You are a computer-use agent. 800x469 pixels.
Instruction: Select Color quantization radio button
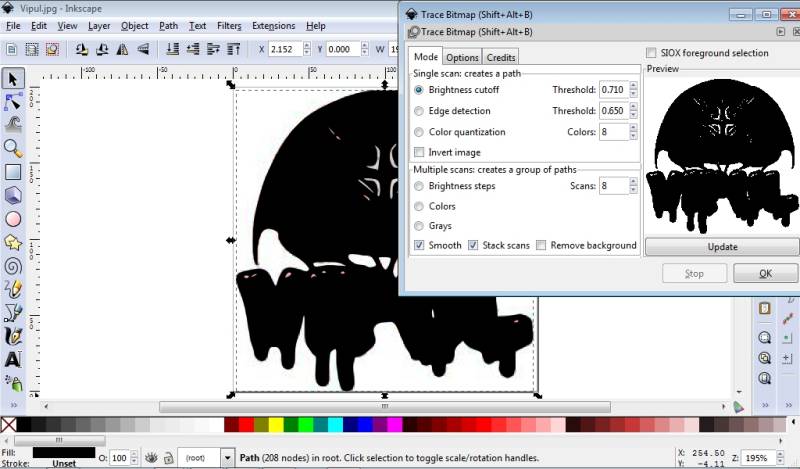419,132
